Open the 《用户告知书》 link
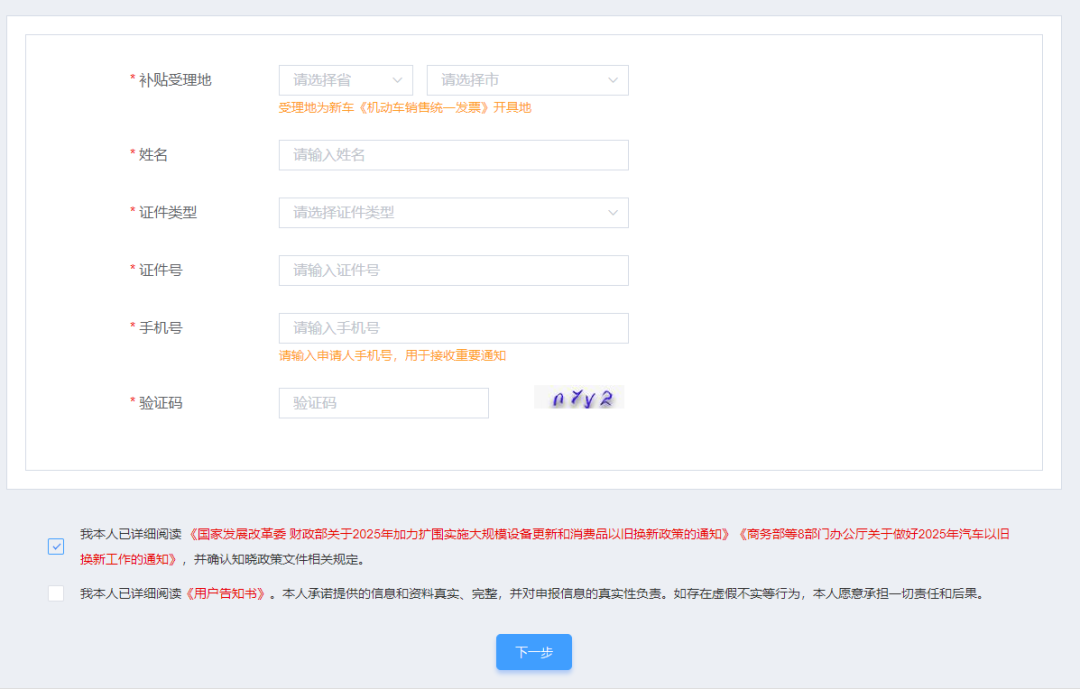This screenshot has height=689, width=1080. 226,593
